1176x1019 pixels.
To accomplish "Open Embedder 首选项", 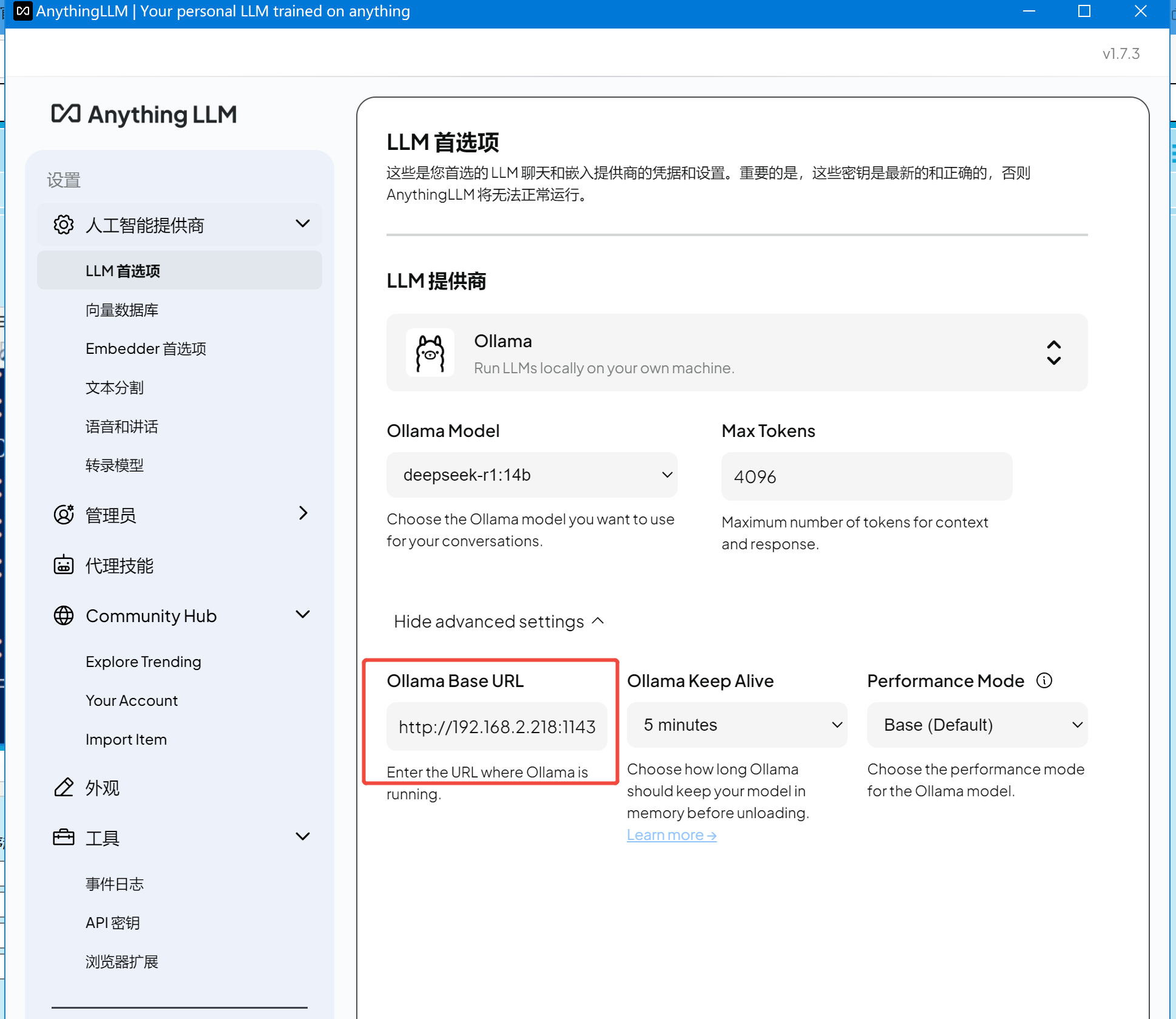I will [x=146, y=348].
